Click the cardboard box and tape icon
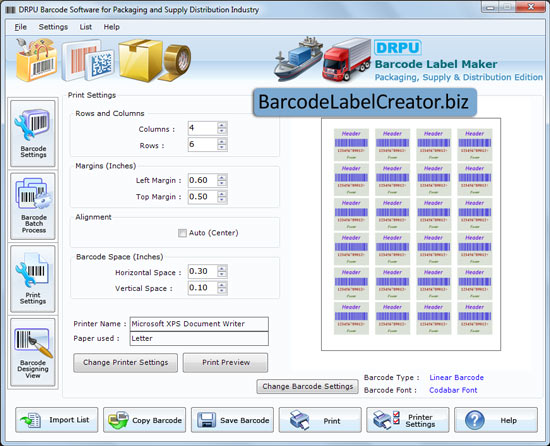550x446 pixels. coord(154,60)
